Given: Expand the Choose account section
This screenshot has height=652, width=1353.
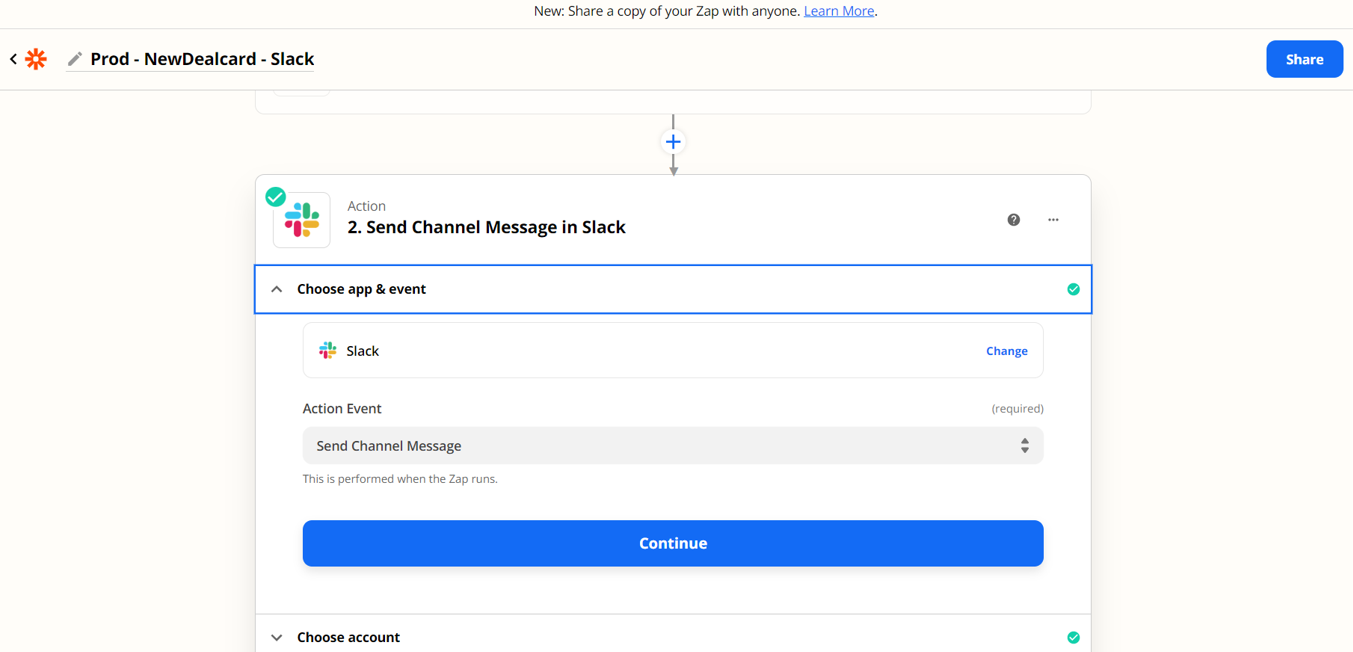Looking at the screenshot, I should (x=673, y=637).
